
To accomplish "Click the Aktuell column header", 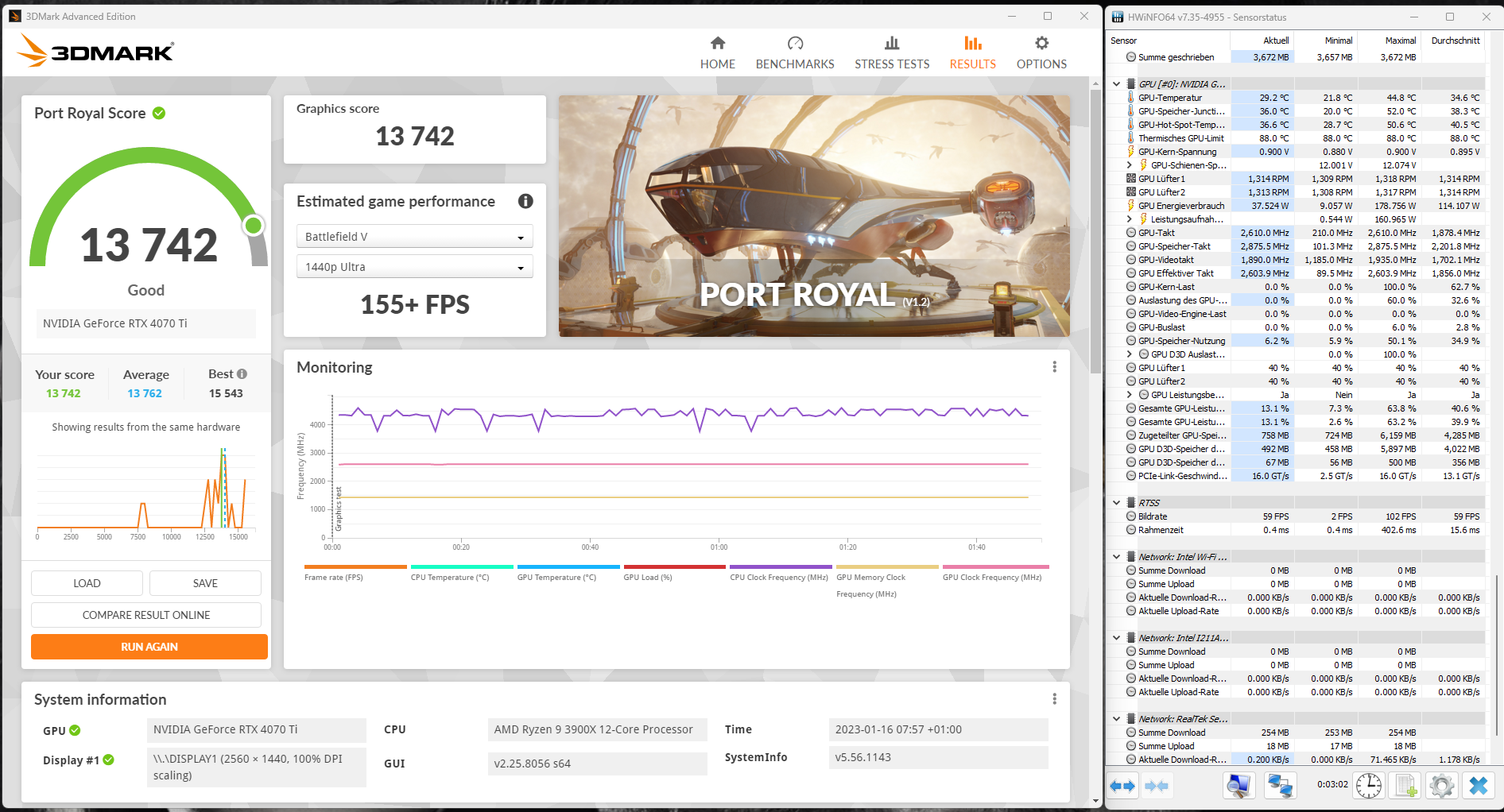I will [1262, 41].
